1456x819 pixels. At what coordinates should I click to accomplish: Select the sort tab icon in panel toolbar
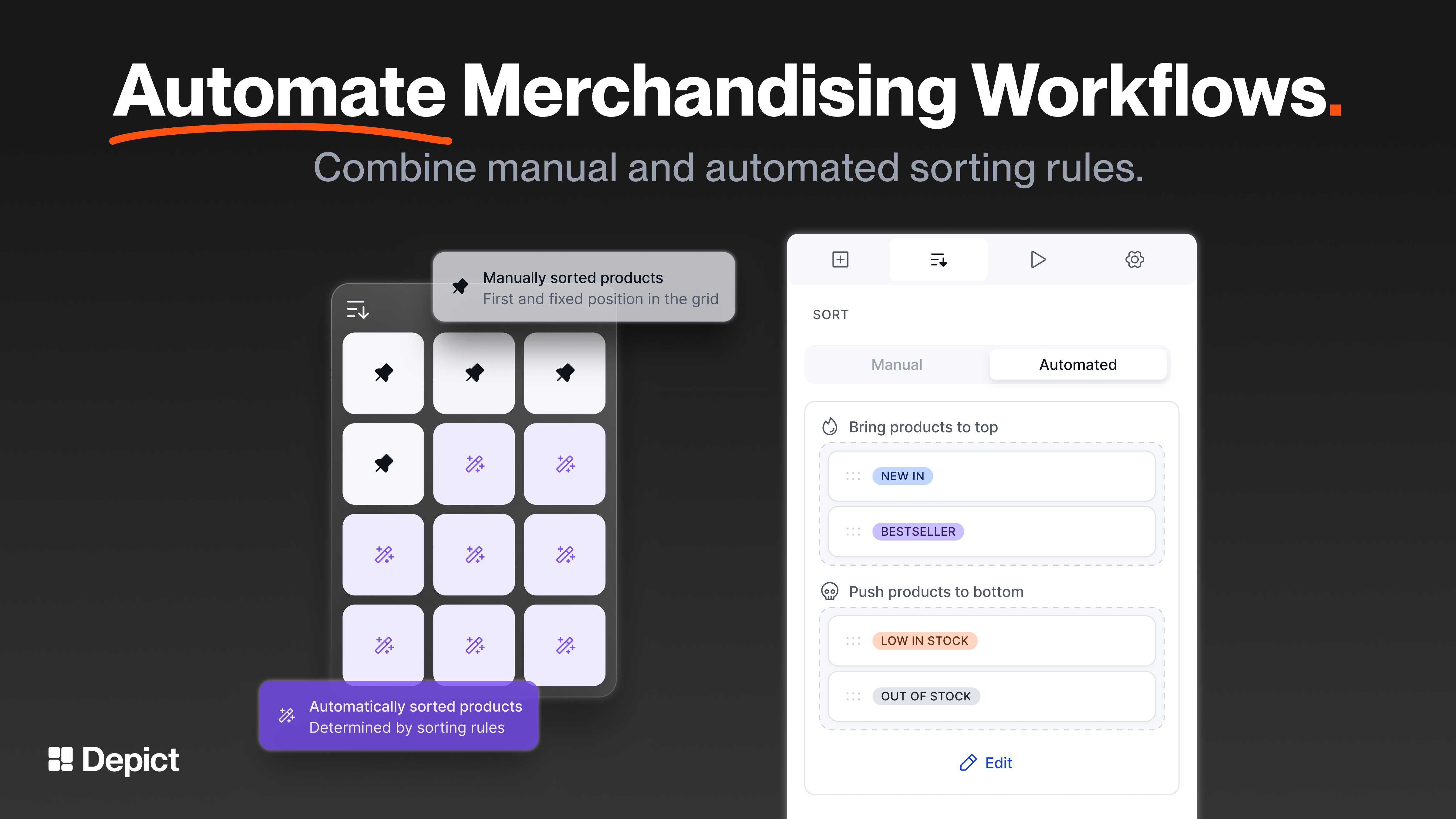point(938,259)
